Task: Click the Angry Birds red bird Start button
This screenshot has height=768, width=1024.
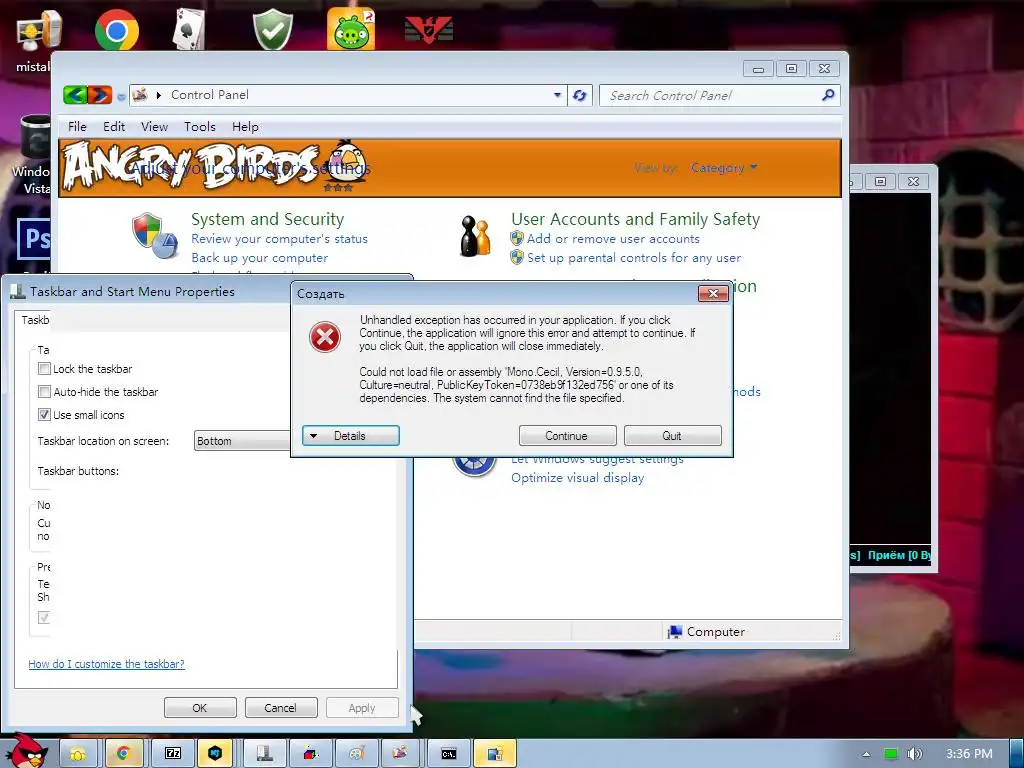Action: coord(26,751)
